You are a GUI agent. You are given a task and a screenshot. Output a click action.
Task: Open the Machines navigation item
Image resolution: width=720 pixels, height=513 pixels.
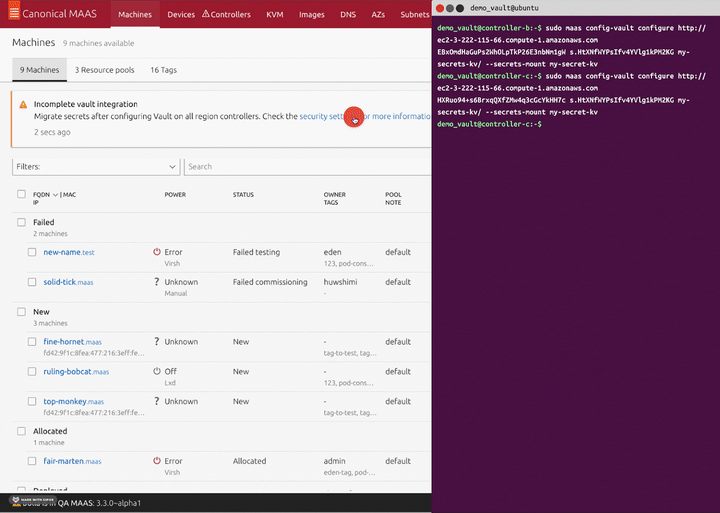coord(135,14)
